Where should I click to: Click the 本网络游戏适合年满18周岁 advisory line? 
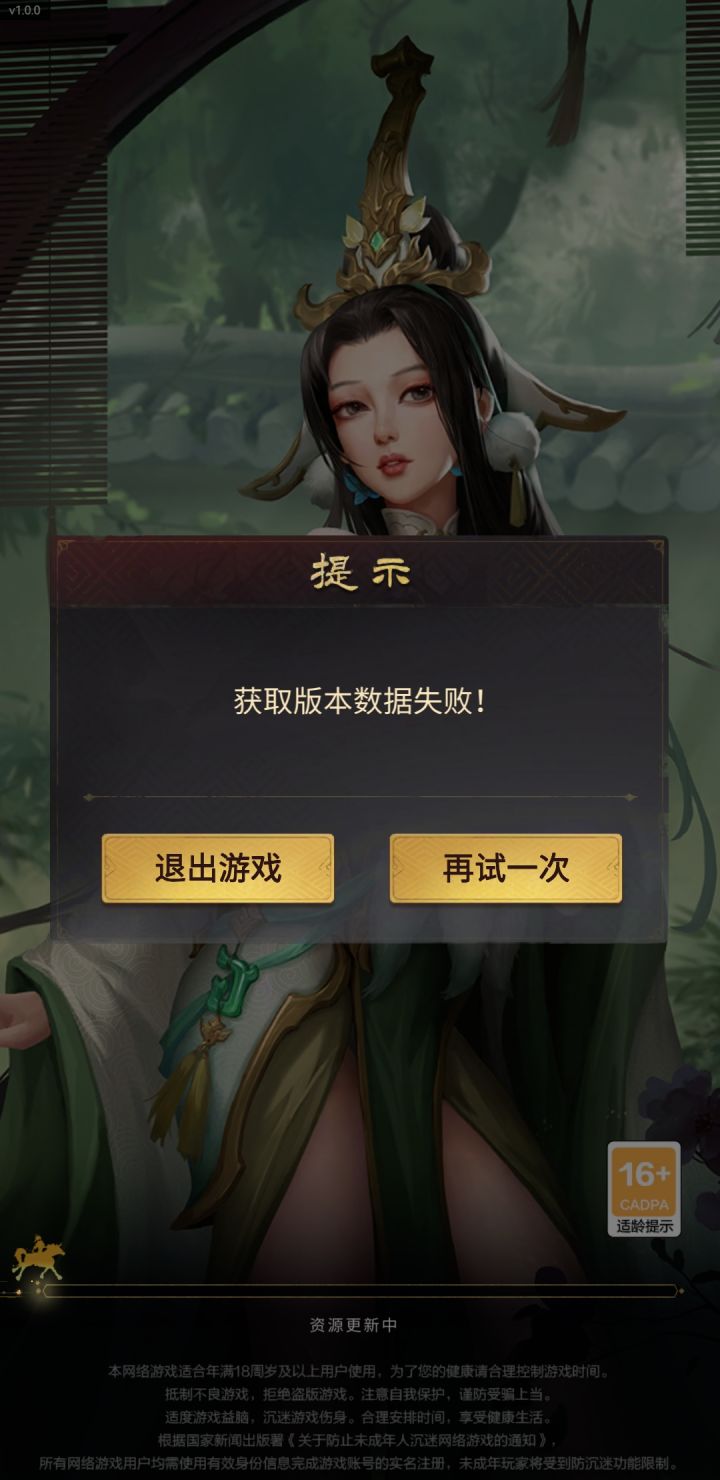coord(360,1371)
